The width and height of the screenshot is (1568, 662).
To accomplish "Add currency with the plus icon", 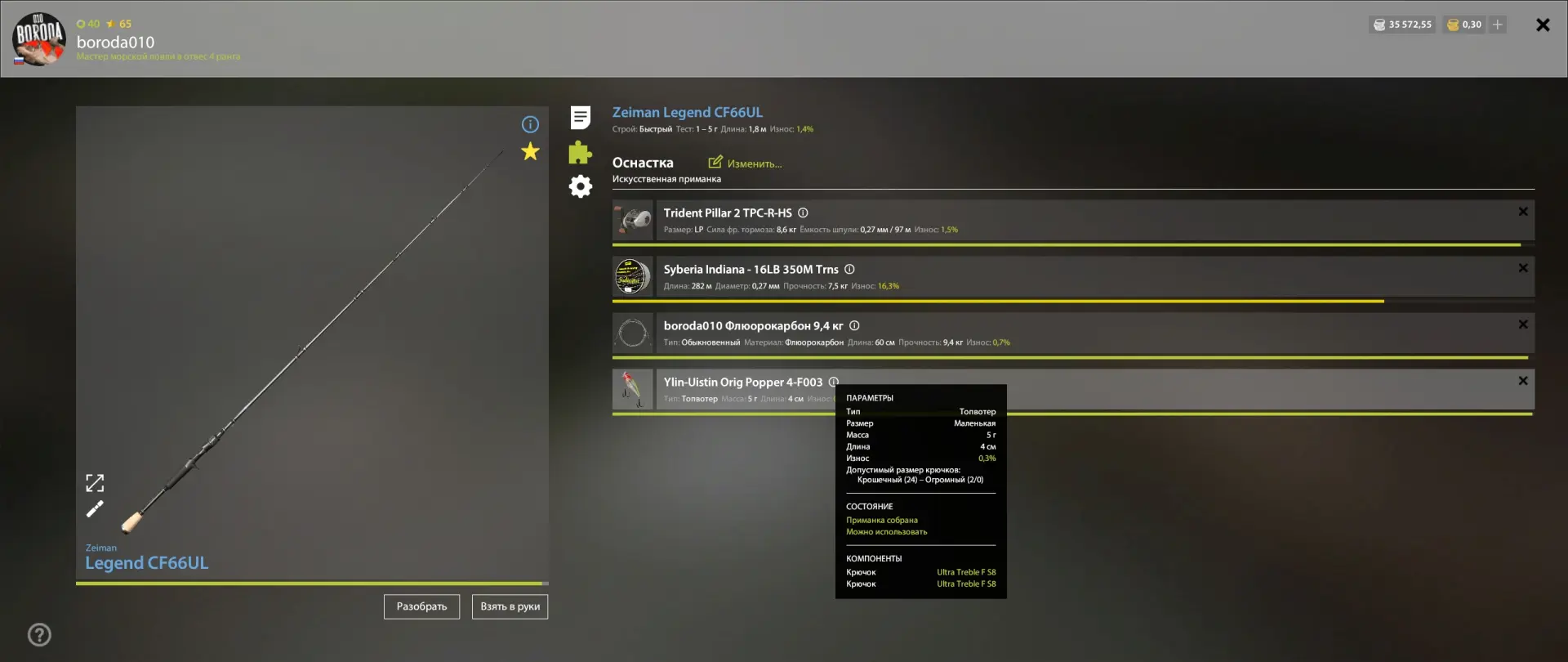I will tap(1497, 25).
